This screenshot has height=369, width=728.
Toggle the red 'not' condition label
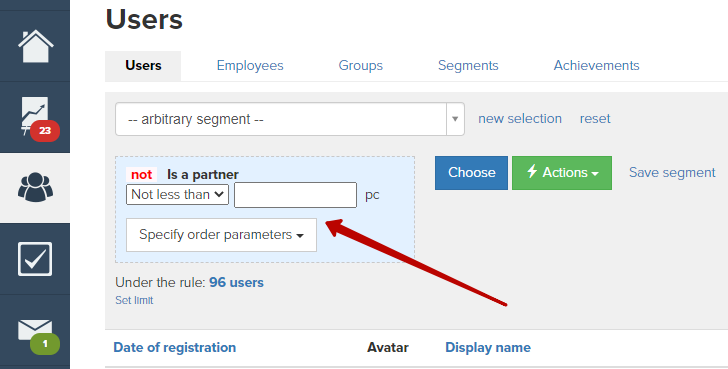(141, 175)
